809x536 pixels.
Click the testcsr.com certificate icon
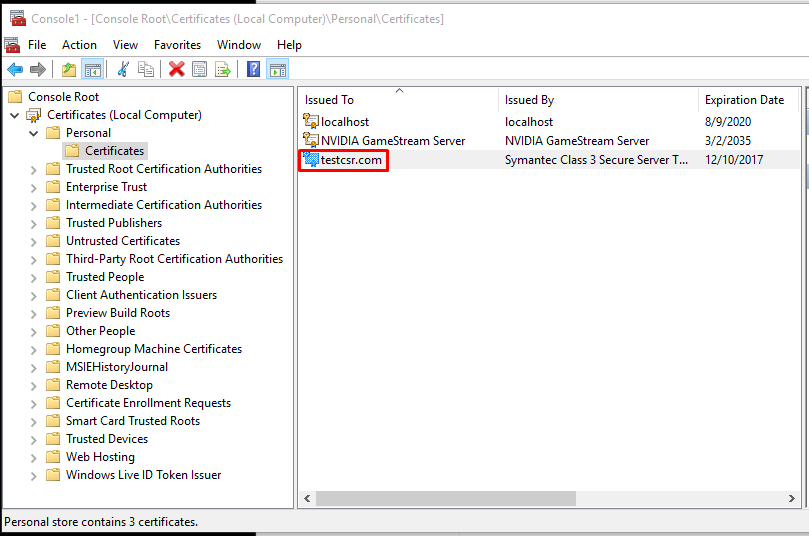pyautogui.click(x=311, y=159)
